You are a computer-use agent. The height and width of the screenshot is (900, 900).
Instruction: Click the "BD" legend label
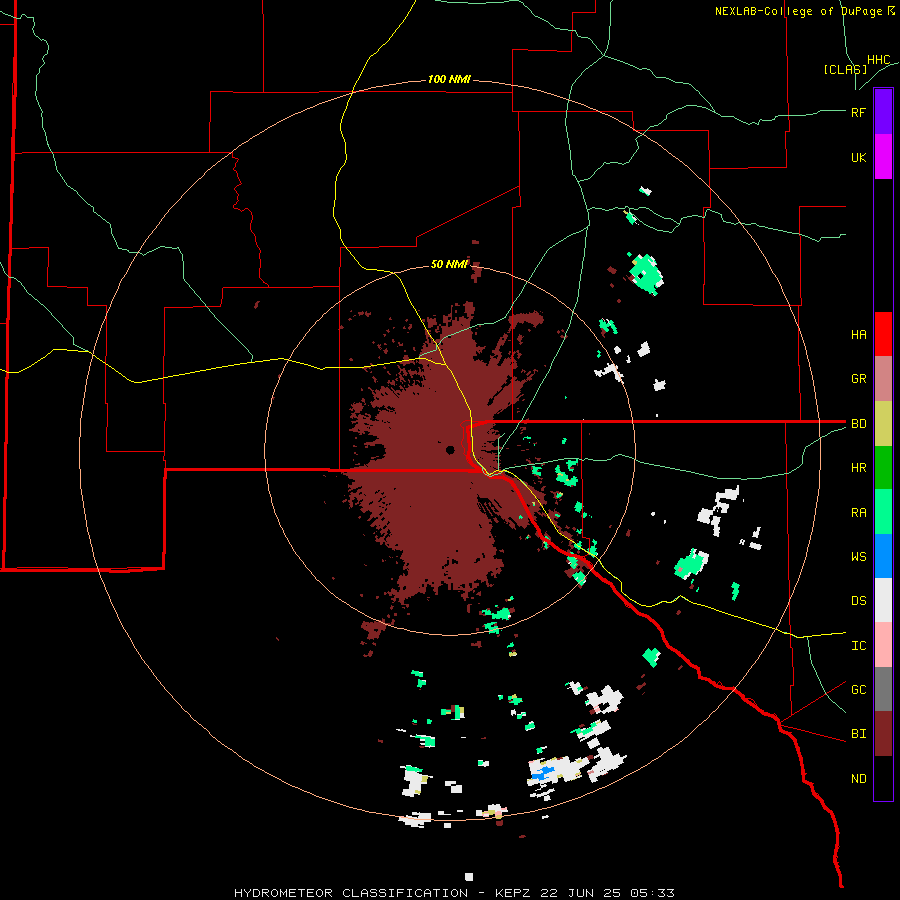click(858, 424)
